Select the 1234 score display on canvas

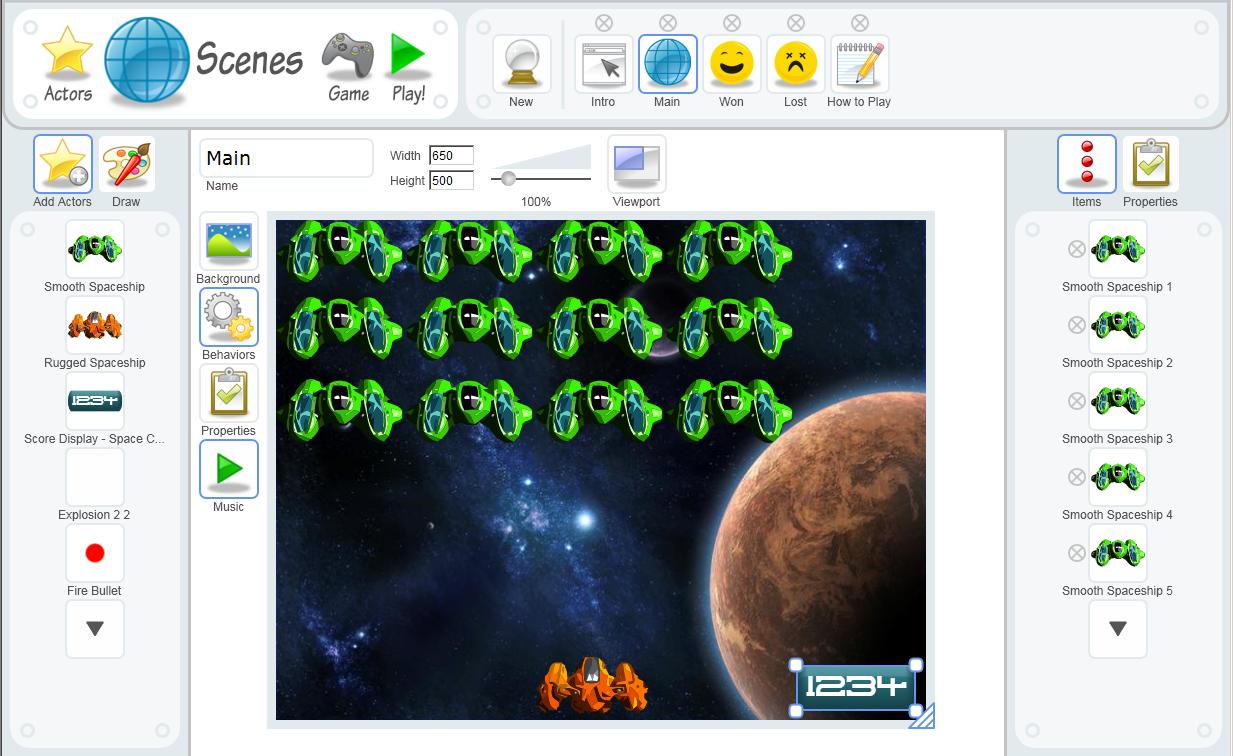tap(856, 687)
